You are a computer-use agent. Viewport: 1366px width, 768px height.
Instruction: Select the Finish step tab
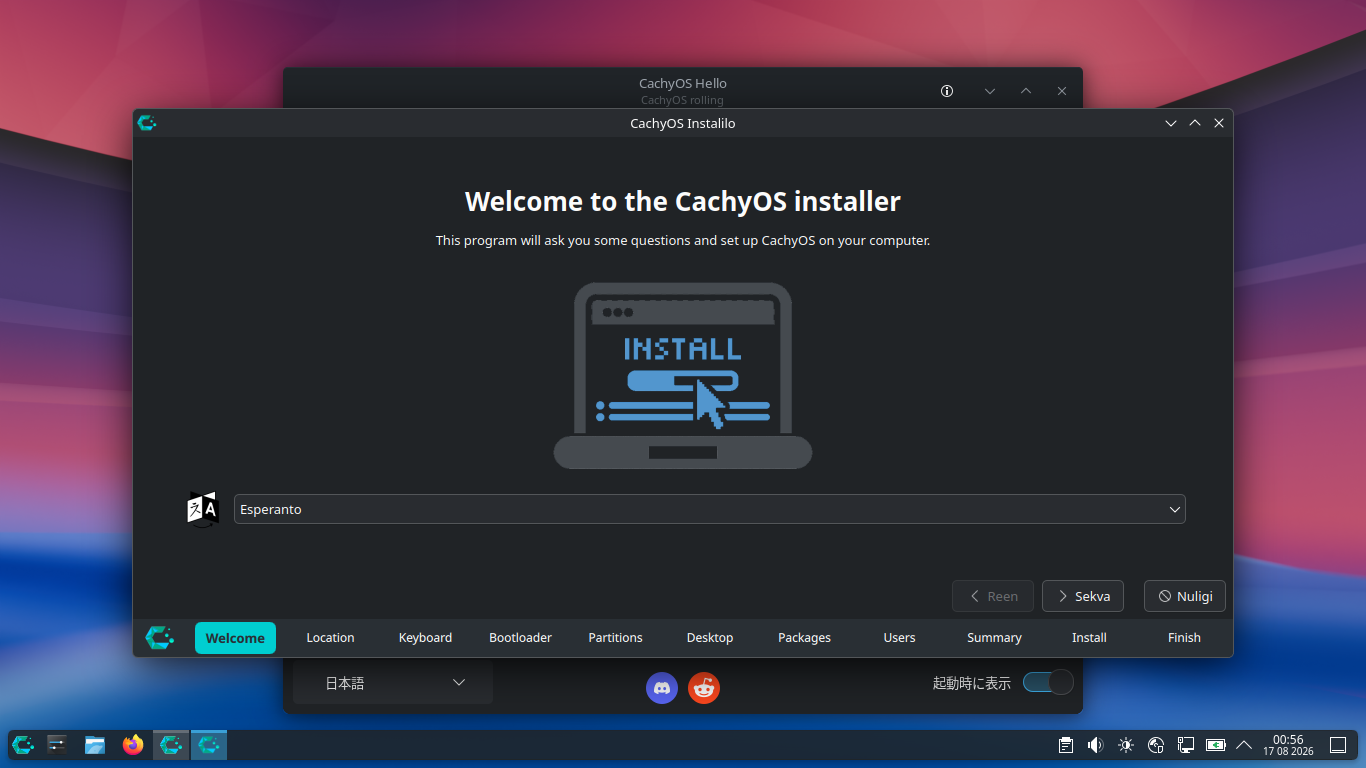(1184, 638)
